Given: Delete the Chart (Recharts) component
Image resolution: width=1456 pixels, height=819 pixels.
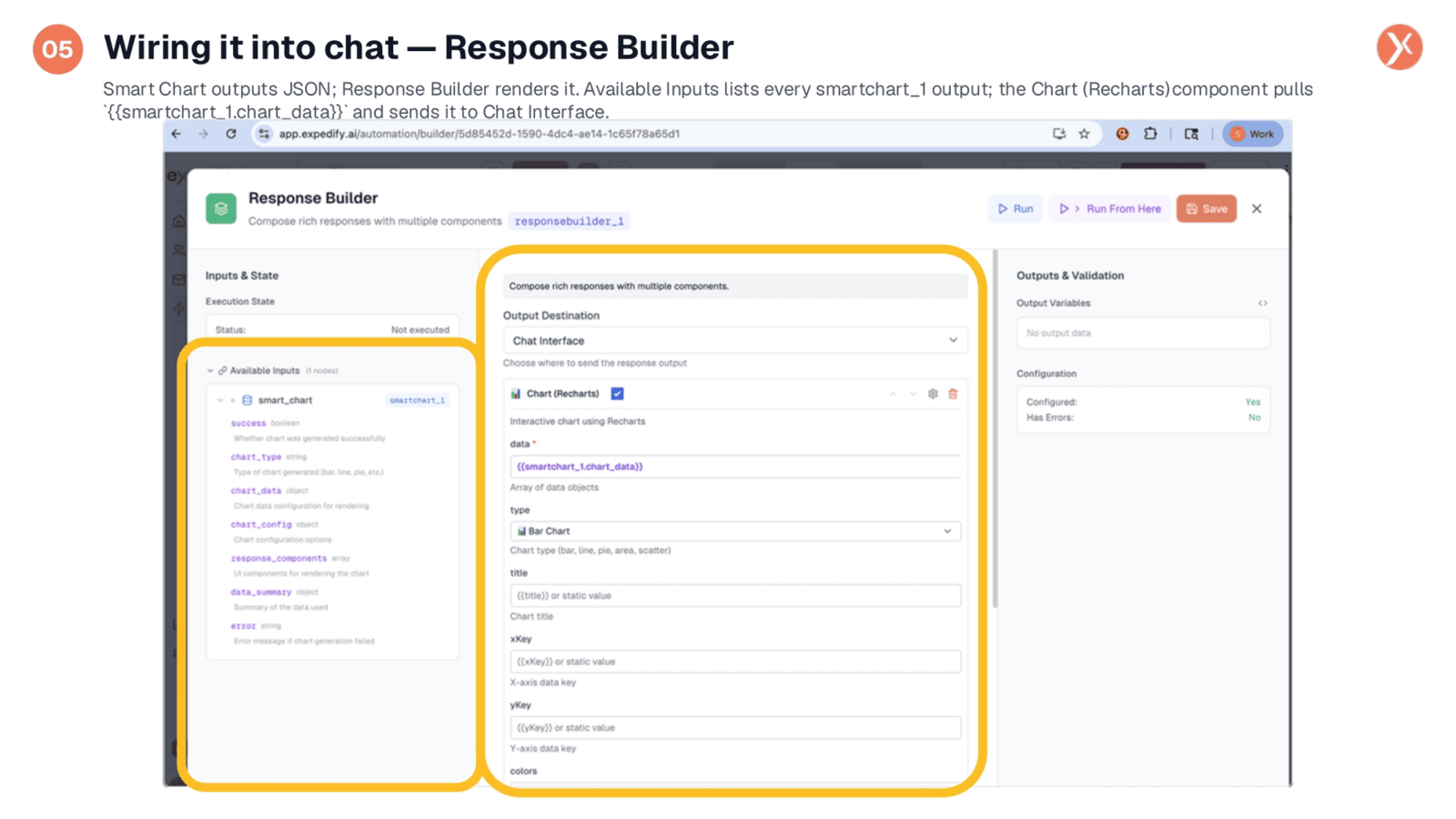Looking at the screenshot, I should [x=953, y=394].
